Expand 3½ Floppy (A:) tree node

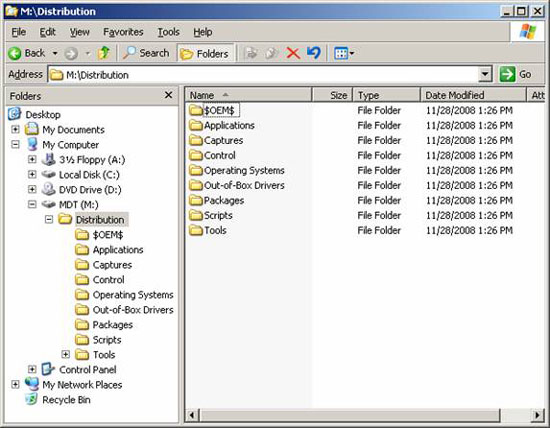(32, 159)
